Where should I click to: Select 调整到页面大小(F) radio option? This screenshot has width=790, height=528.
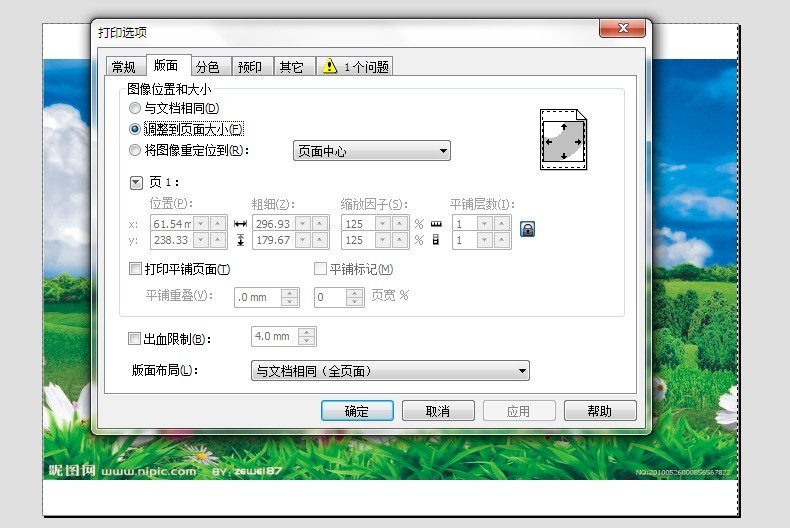coord(135,129)
